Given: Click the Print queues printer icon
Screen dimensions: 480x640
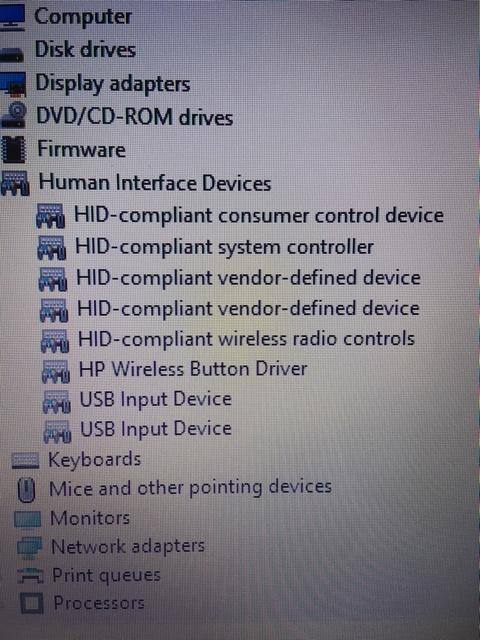Looking at the screenshot, I should point(31,576).
